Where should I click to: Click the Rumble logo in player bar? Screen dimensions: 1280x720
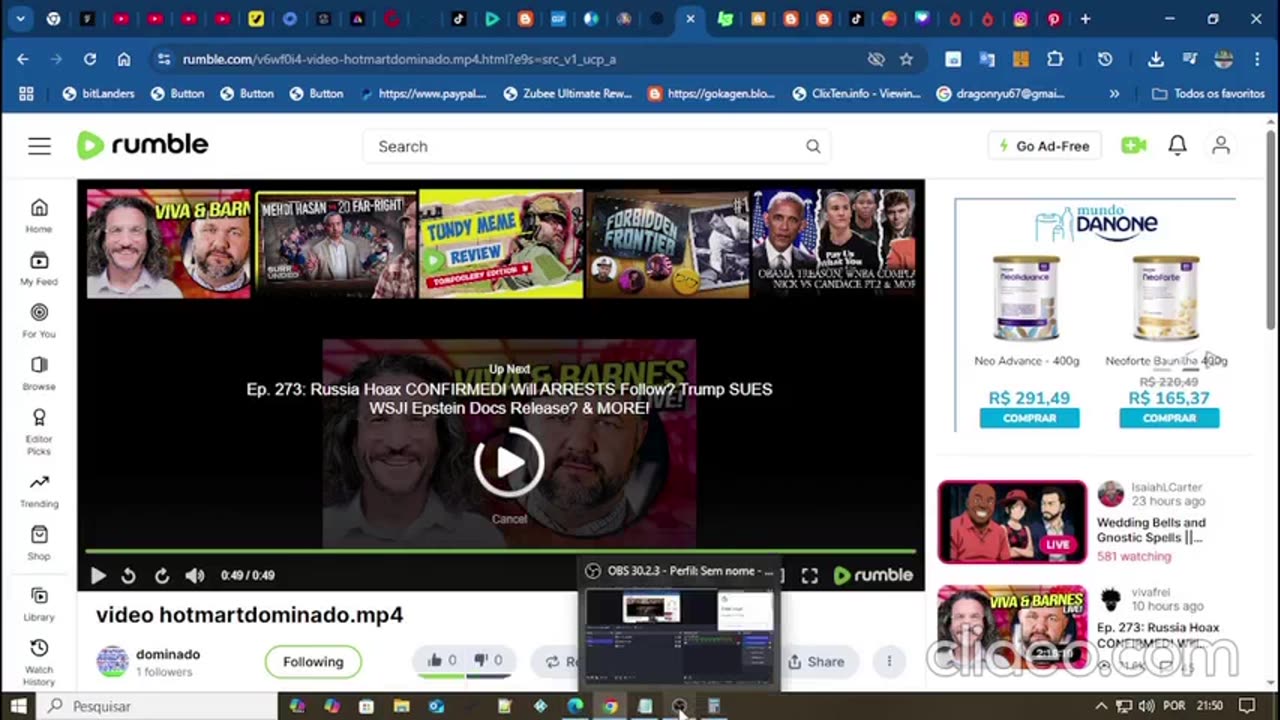(873, 575)
